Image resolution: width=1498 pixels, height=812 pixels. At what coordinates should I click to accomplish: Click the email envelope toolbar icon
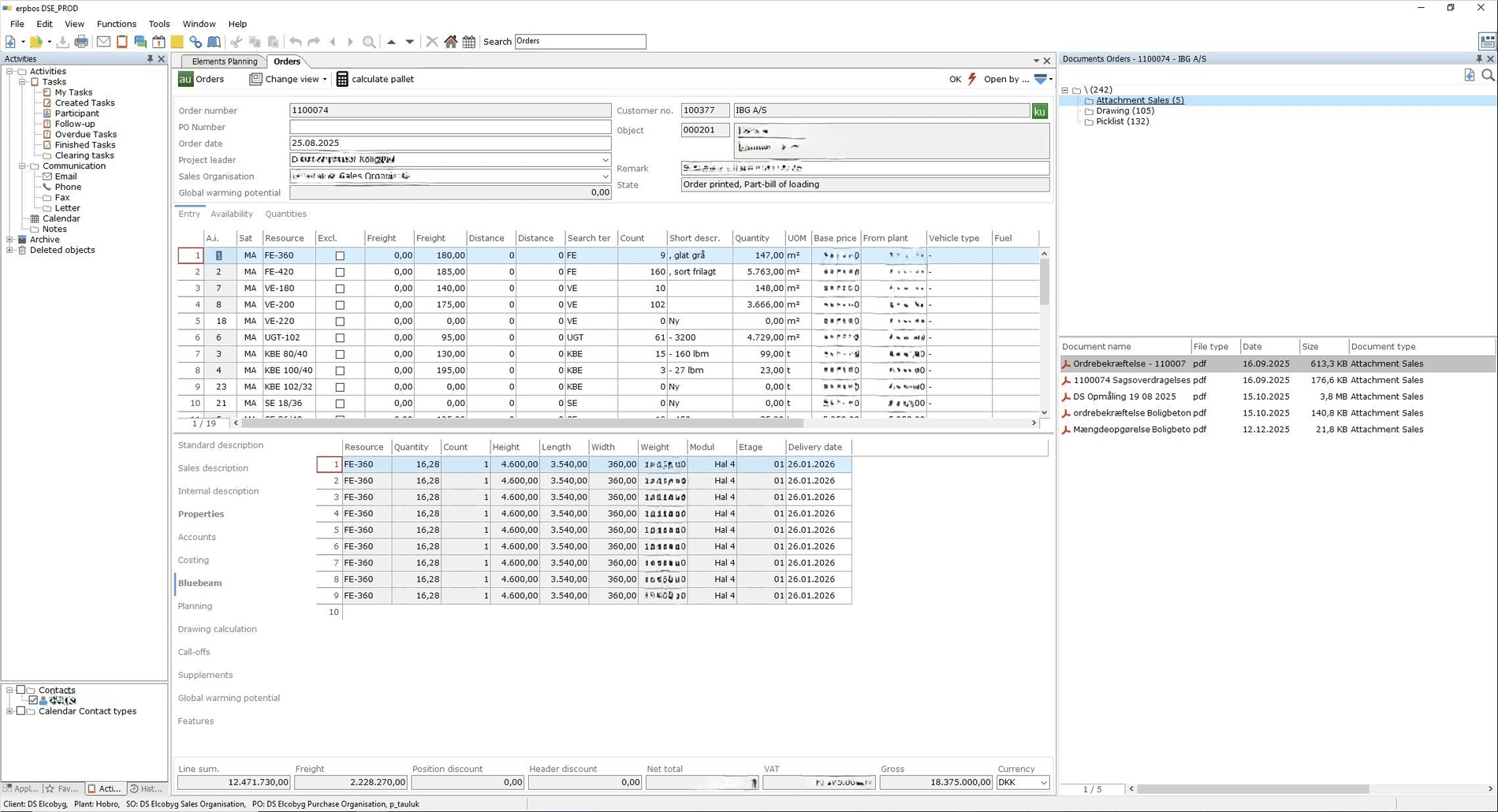coord(103,42)
